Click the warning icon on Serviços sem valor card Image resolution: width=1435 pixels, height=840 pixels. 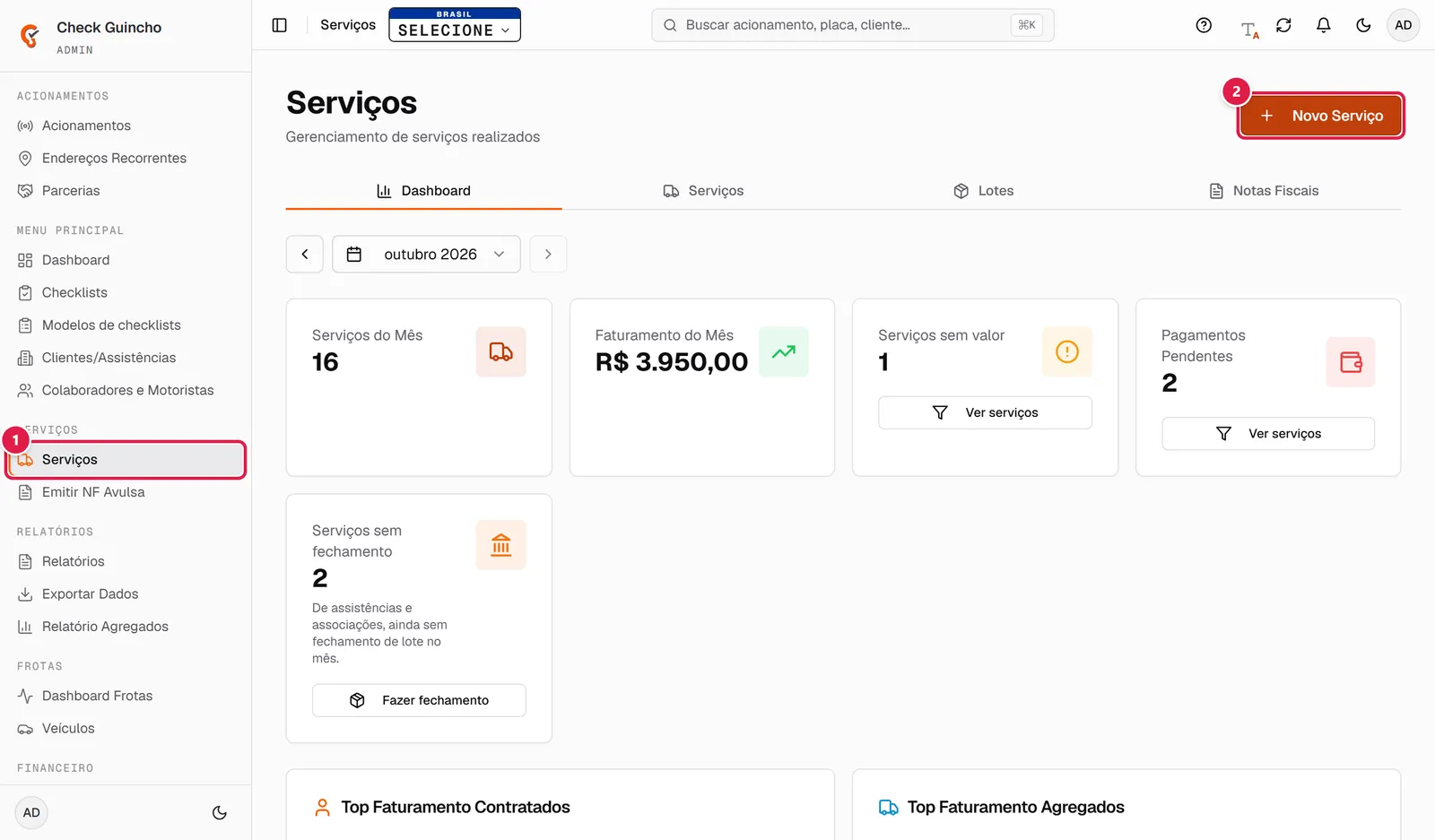coord(1067,352)
